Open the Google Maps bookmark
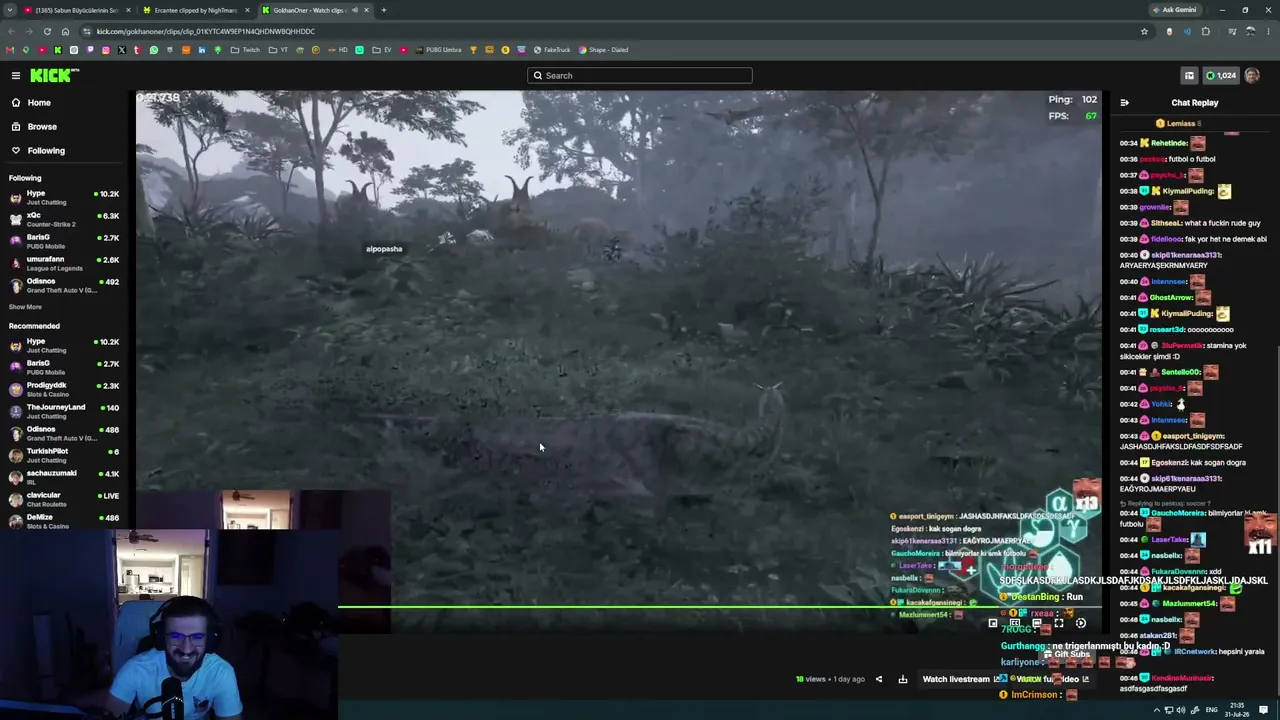The image size is (1280, 720). tap(26, 50)
